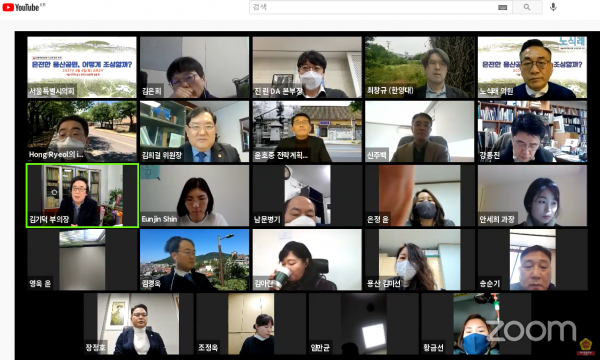Select the 김희걸 위원장 participant tile

[194, 131]
